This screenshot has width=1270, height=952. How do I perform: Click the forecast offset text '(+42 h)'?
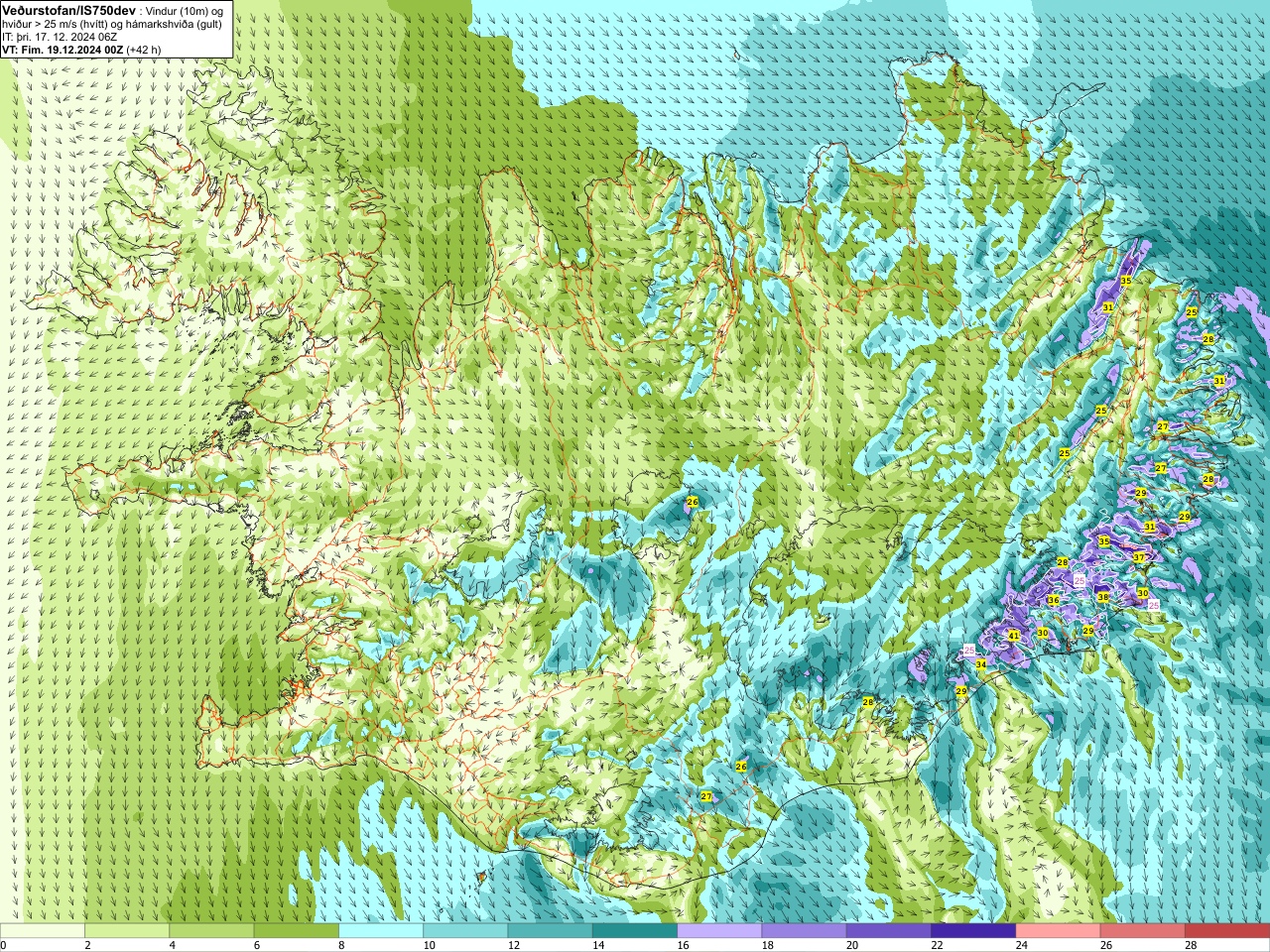pyautogui.click(x=144, y=50)
